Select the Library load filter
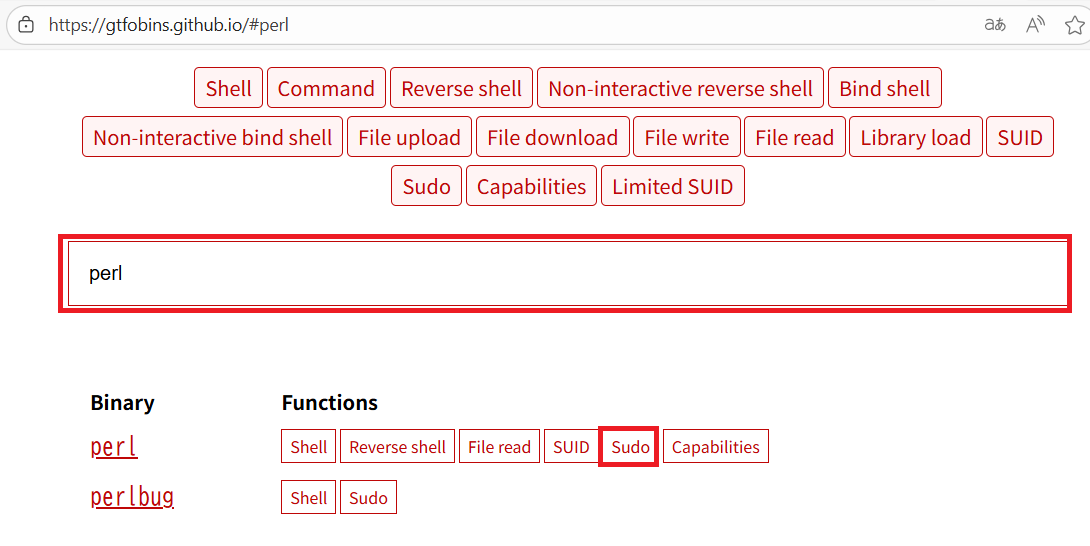The width and height of the screenshot is (1090, 546). click(x=915, y=137)
